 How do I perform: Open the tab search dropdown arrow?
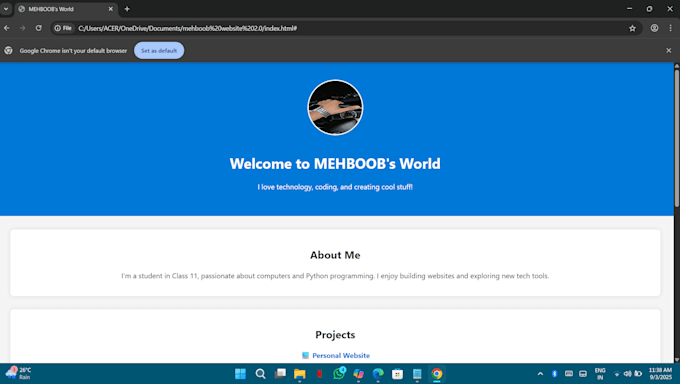pos(6,9)
